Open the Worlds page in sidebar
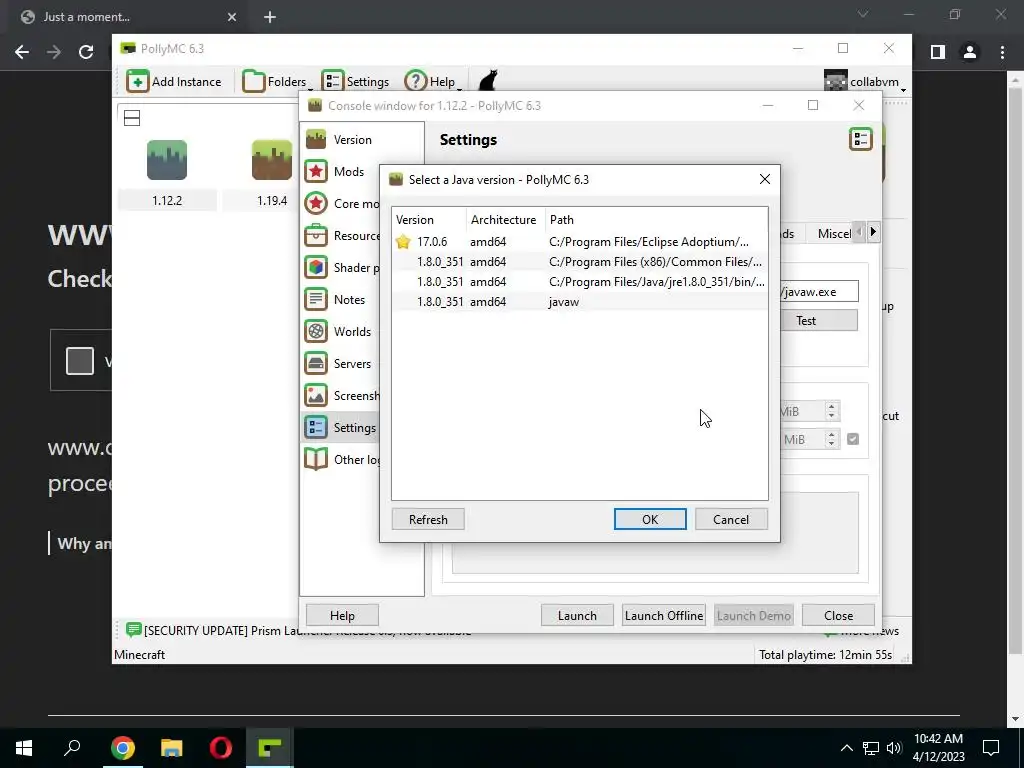The height and width of the screenshot is (768, 1024). pos(341,331)
